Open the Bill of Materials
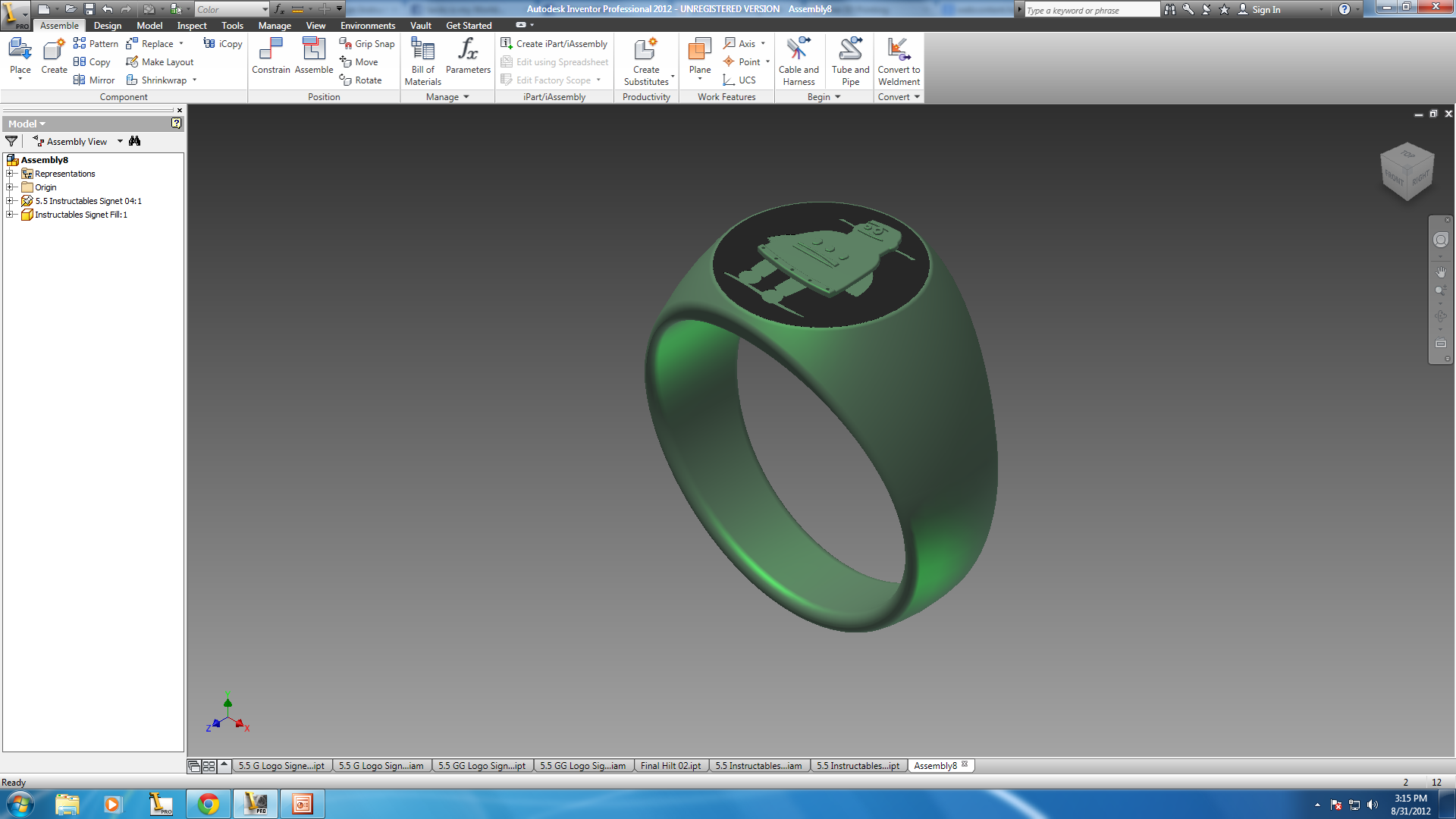This screenshot has height=819, width=1456. 422,61
